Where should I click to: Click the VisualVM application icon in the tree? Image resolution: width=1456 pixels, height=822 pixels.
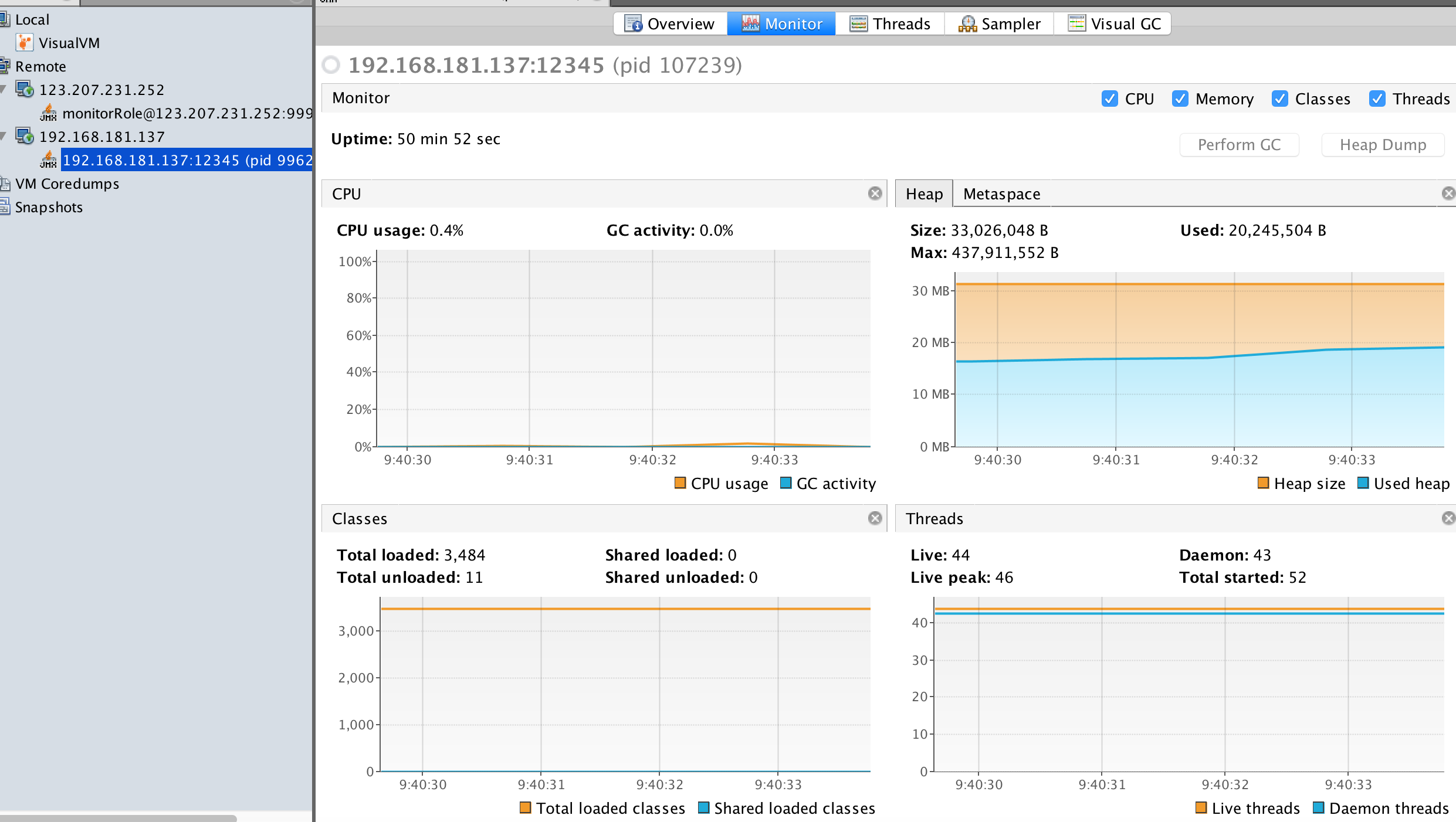(24, 42)
